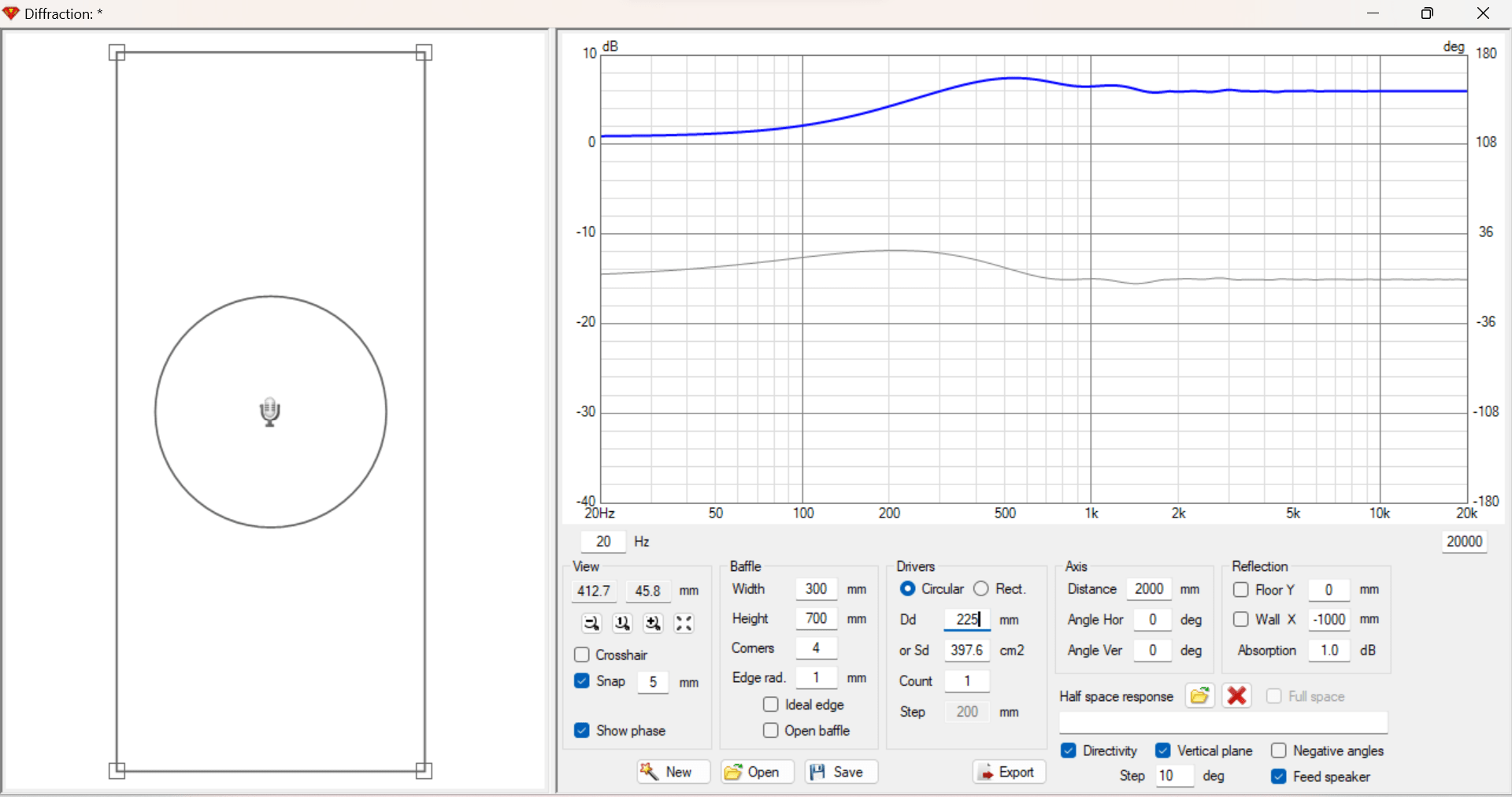Click the microphone marker on the baffle
This screenshot has width=1512, height=797.
coord(270,412)
